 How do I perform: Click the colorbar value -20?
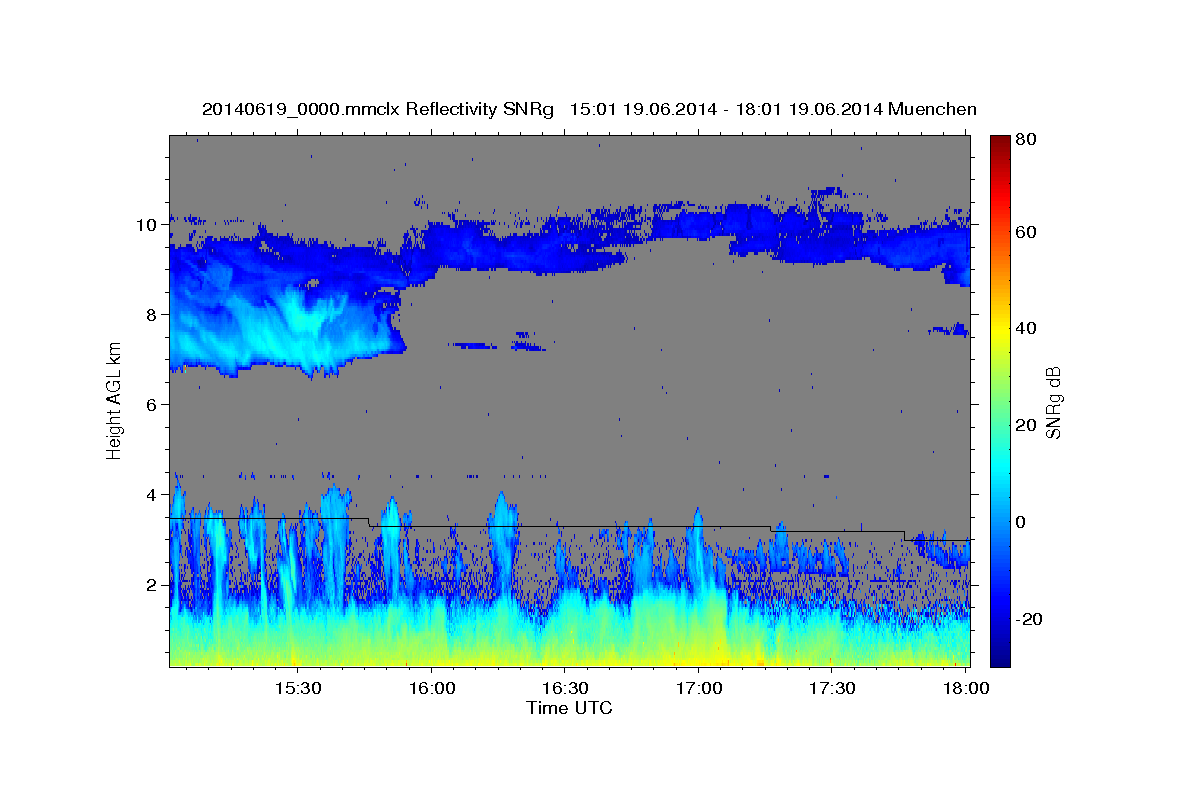pos(1027,619)
